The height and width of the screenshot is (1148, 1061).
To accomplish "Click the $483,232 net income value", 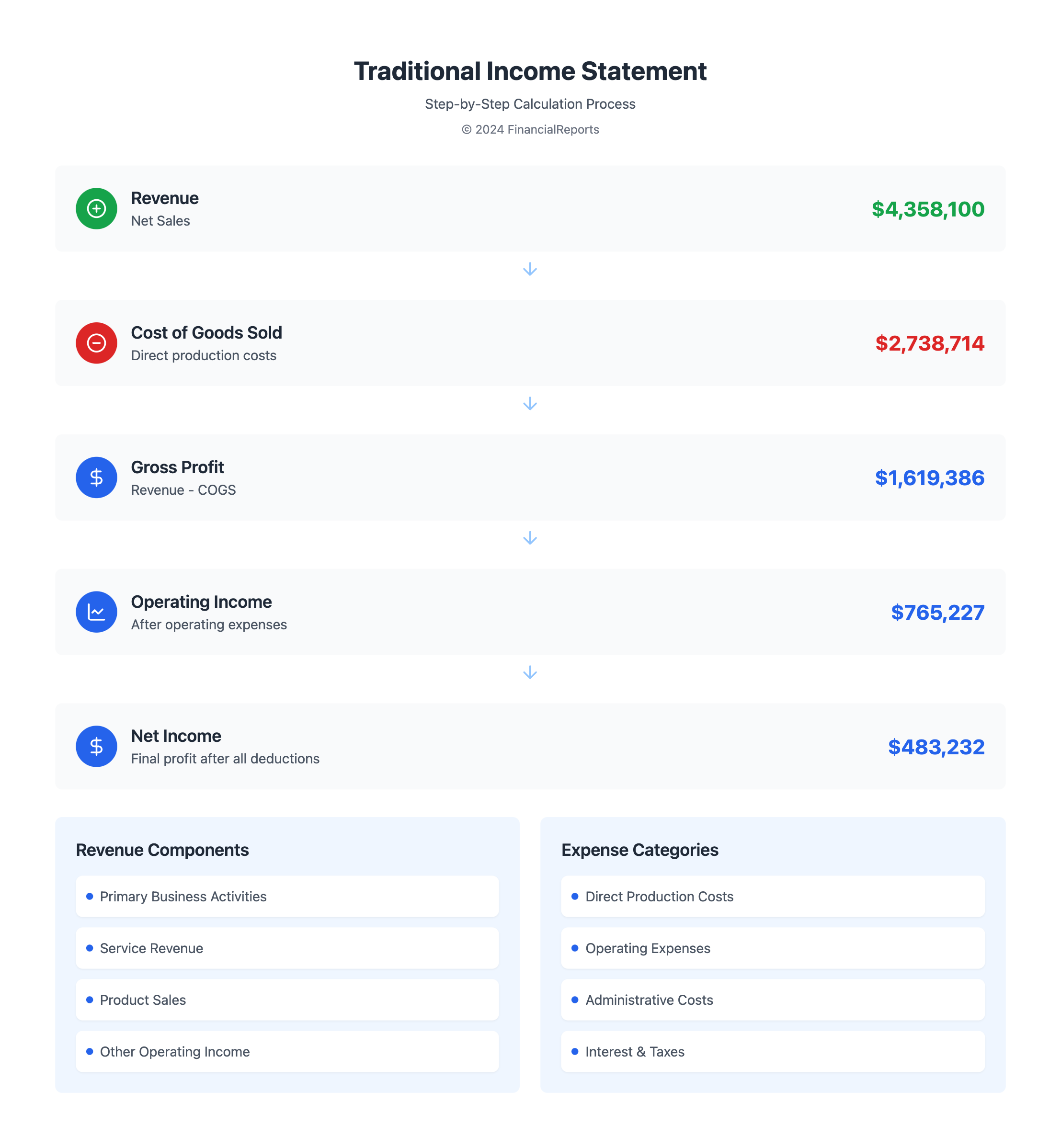I will tap(936, 747).
